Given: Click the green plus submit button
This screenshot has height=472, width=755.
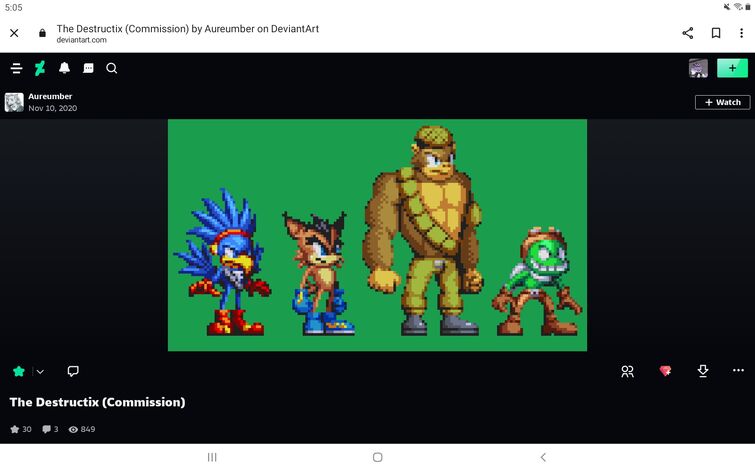Looking at the screenshot, I should pyautogui.click(x=732, y=68).
